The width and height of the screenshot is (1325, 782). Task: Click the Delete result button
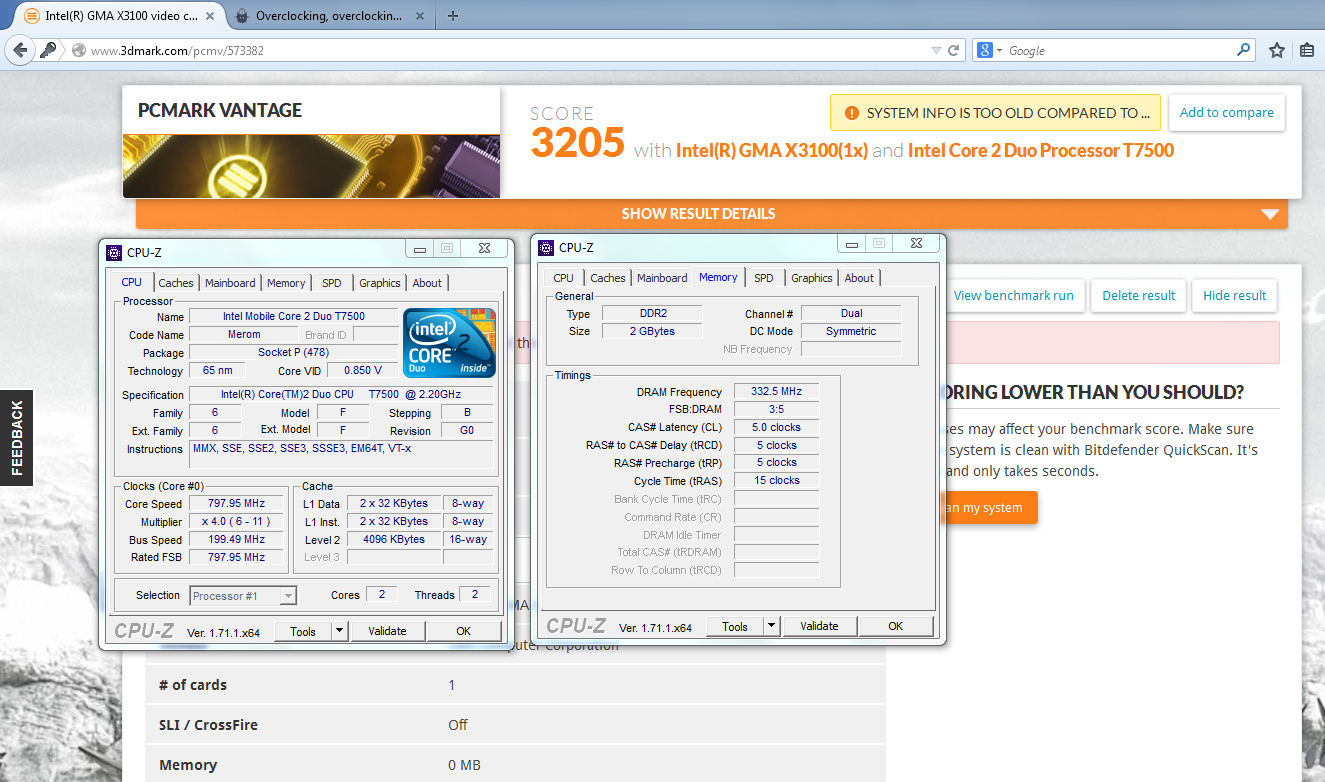pyautogui.click(x=1139, y=295)
